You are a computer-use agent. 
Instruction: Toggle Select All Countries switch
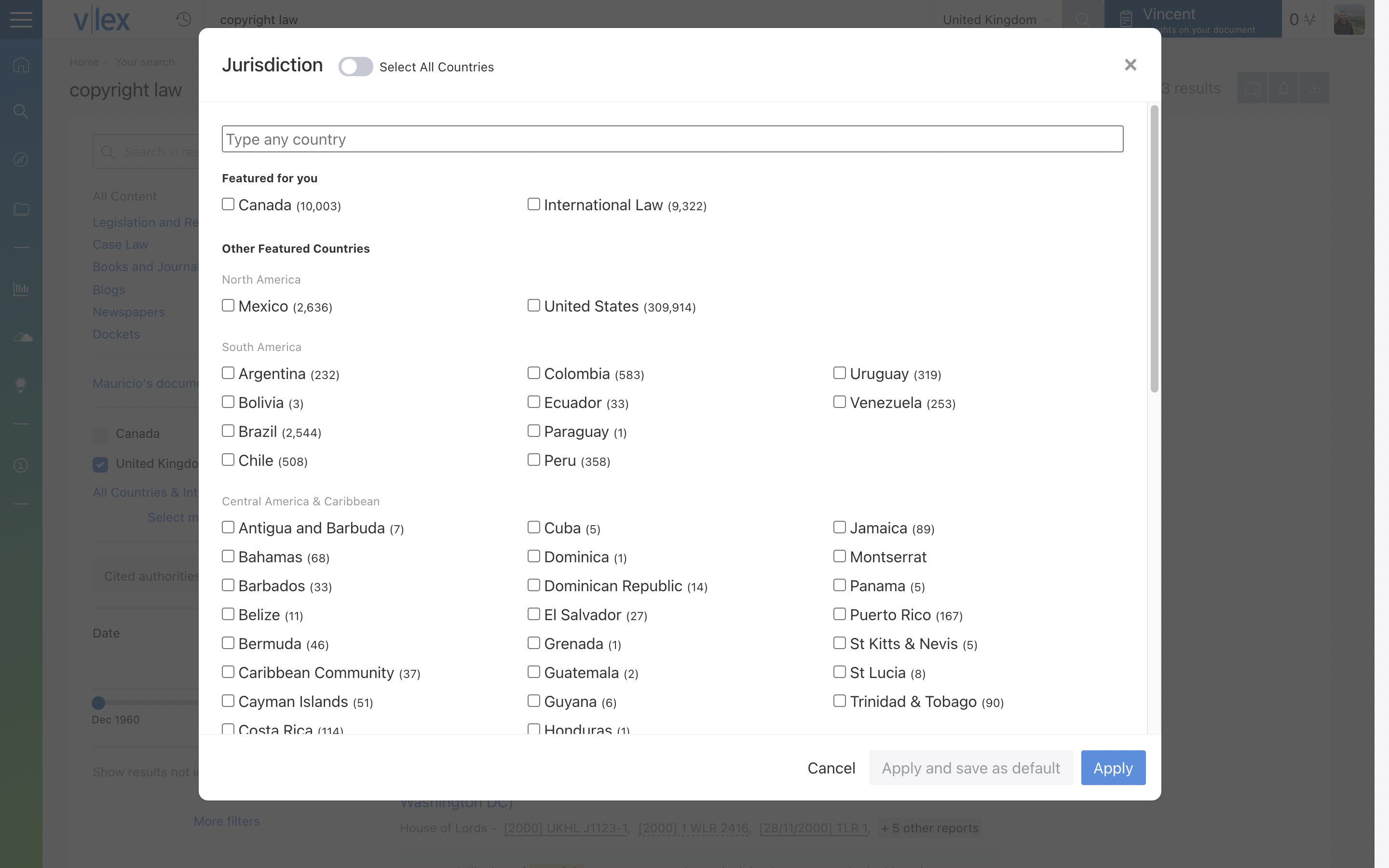point(355,67)
